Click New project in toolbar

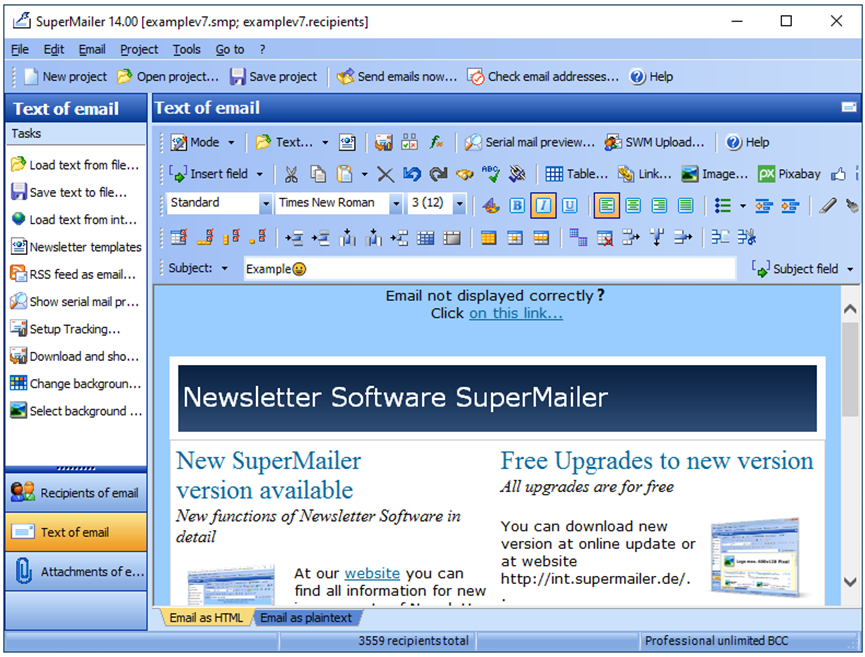[x=66, y=77]
